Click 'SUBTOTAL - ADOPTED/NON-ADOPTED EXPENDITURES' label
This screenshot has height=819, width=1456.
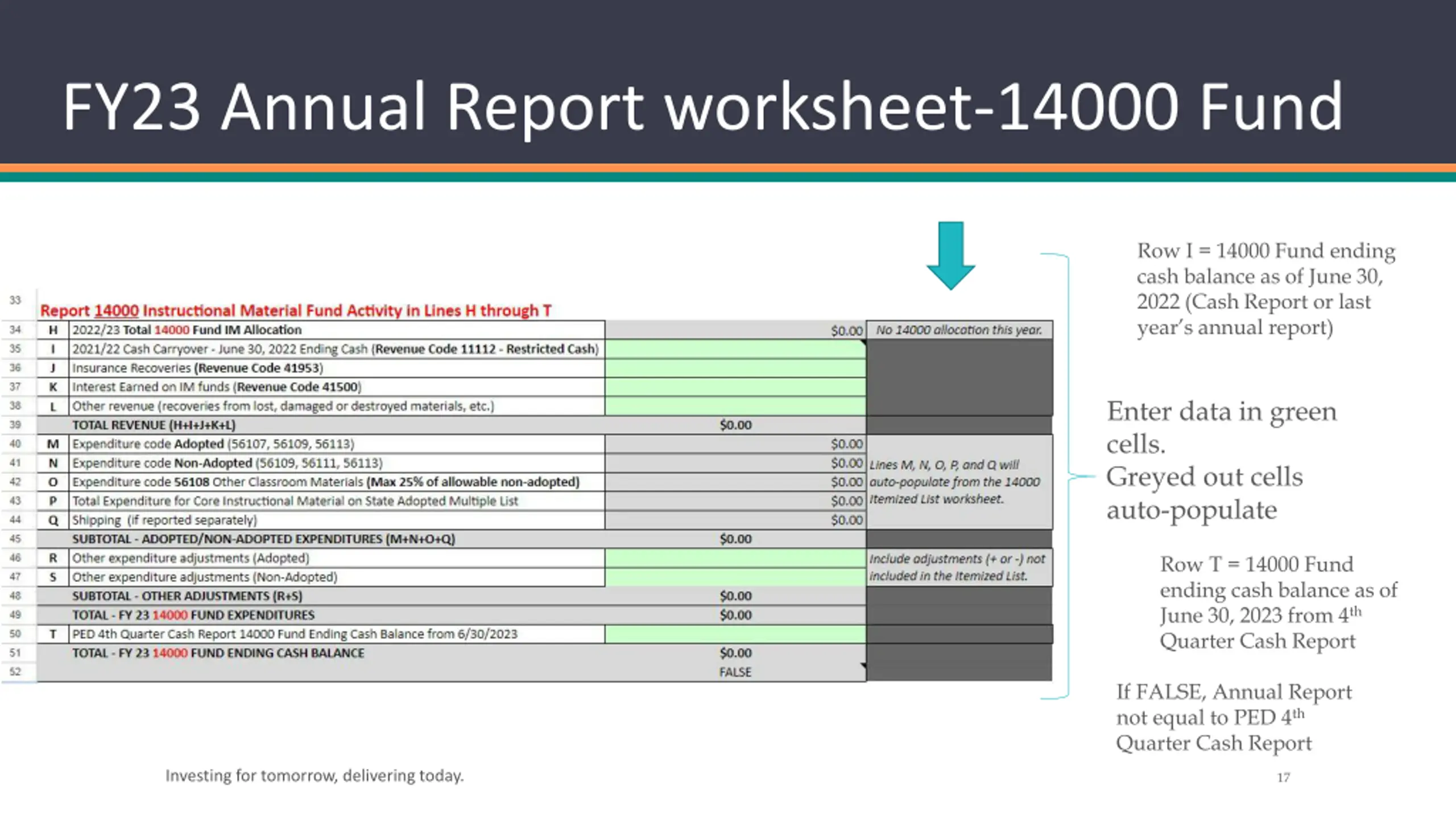[x=263, y=539]
